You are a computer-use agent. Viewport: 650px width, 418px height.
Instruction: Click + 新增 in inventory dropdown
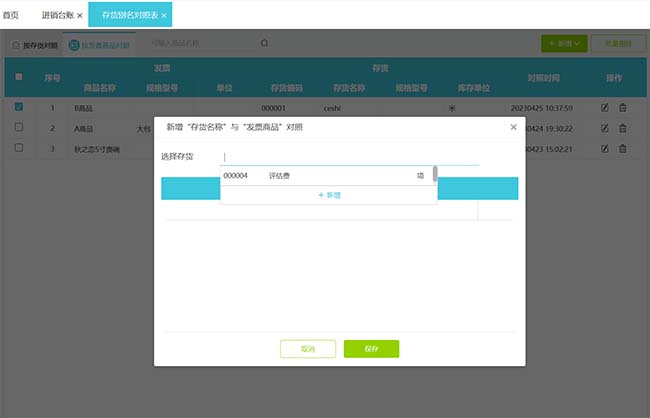[328, 195]
